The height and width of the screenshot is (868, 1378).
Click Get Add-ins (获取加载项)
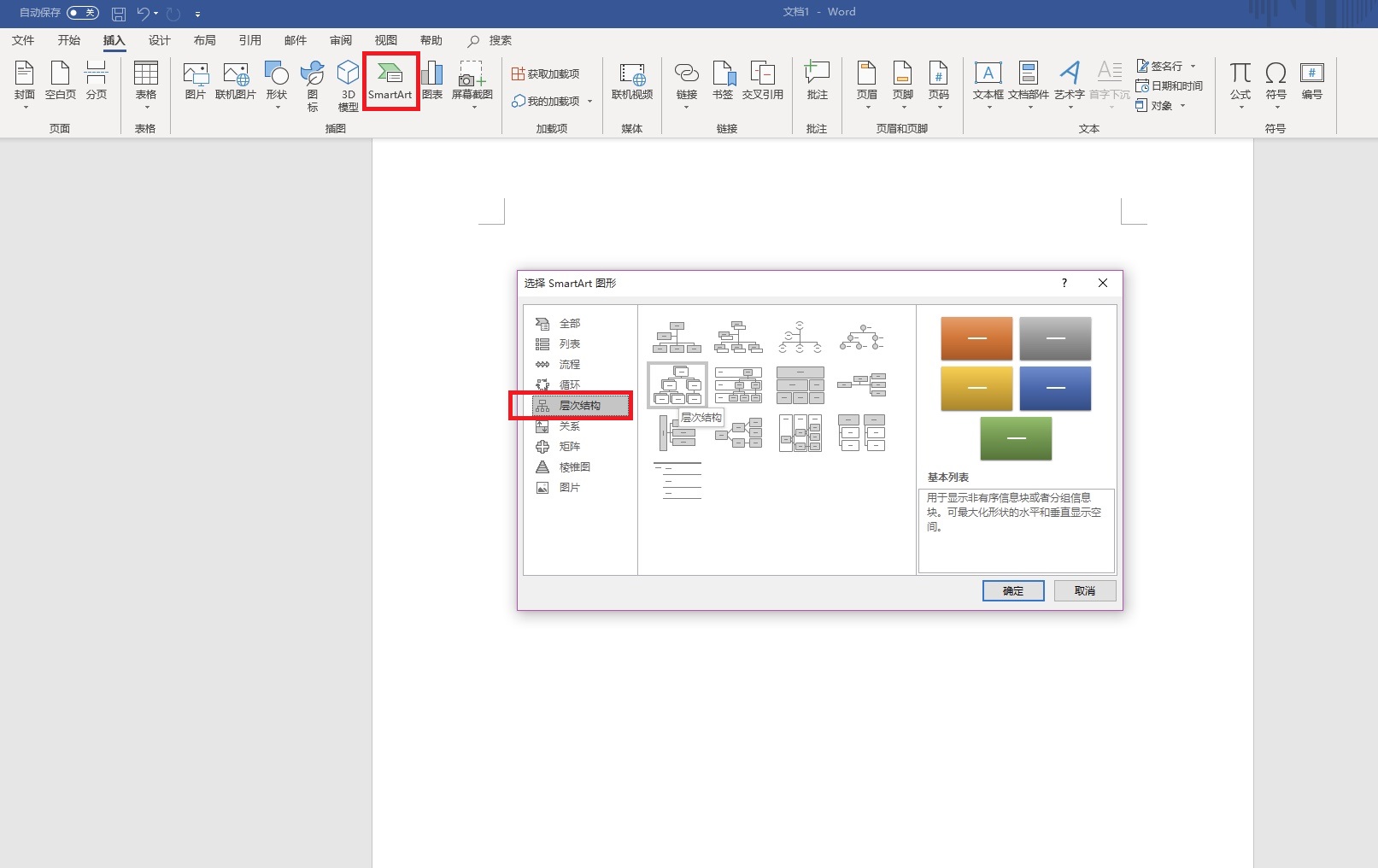(546, 74)
